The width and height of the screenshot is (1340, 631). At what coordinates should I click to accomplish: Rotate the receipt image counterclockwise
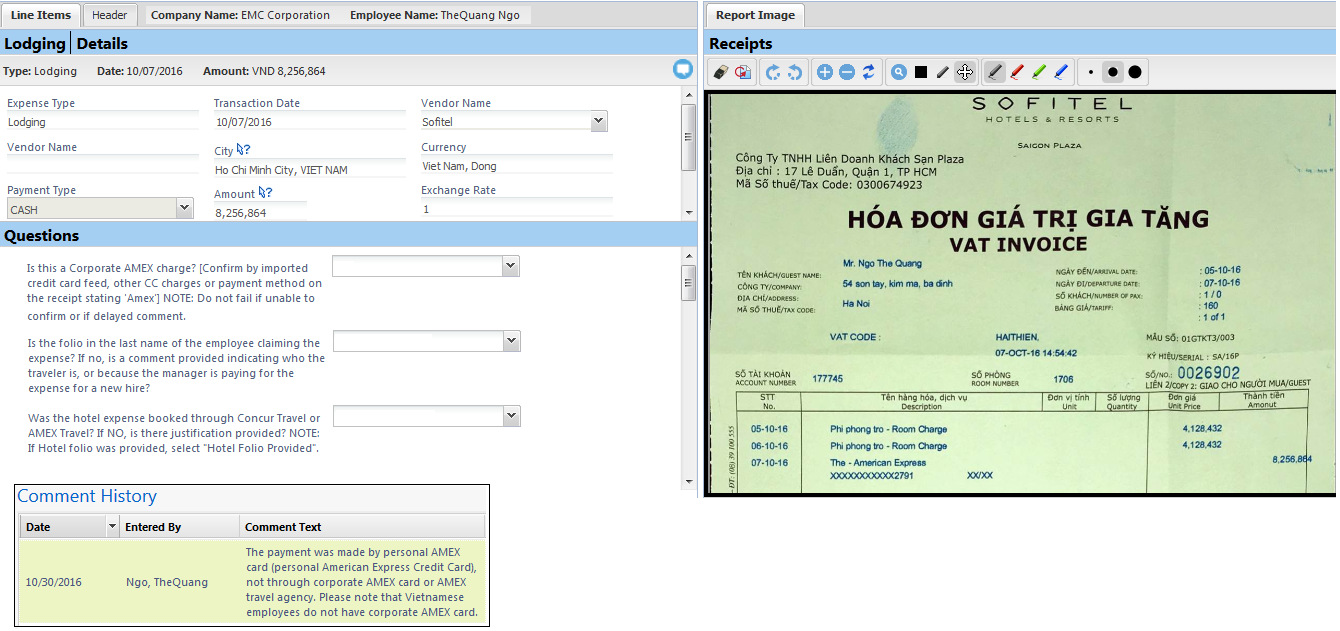795,72
